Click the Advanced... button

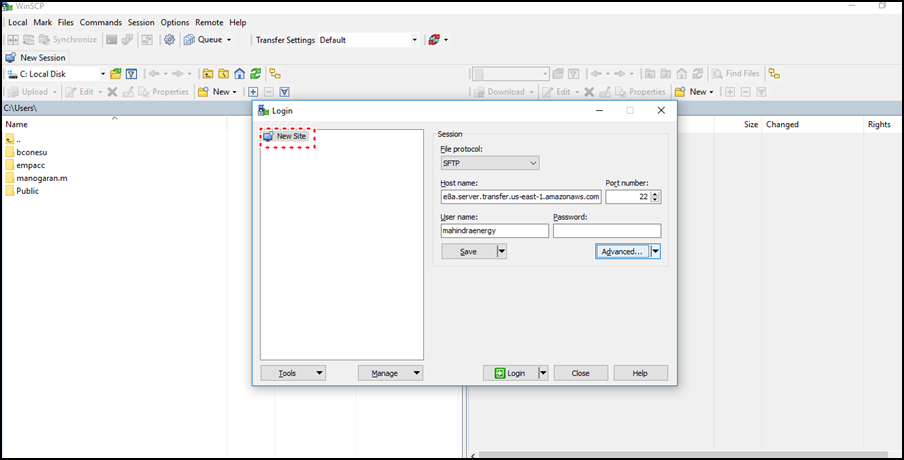622,251
